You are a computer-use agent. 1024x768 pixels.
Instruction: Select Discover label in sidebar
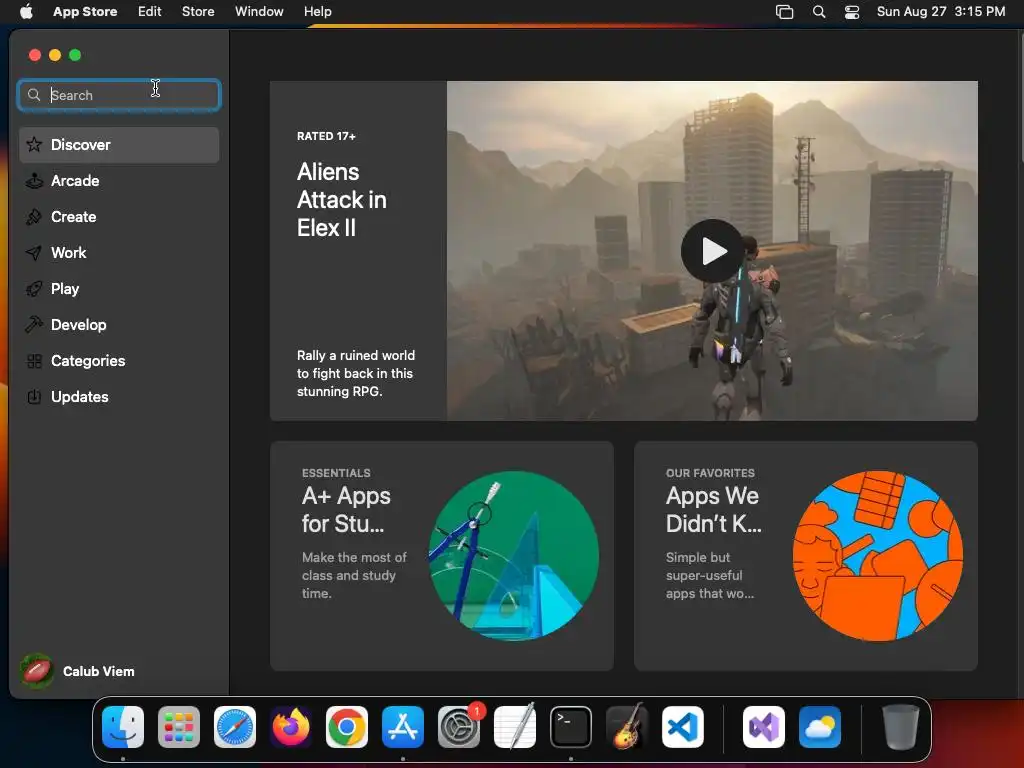pos(81,144)
